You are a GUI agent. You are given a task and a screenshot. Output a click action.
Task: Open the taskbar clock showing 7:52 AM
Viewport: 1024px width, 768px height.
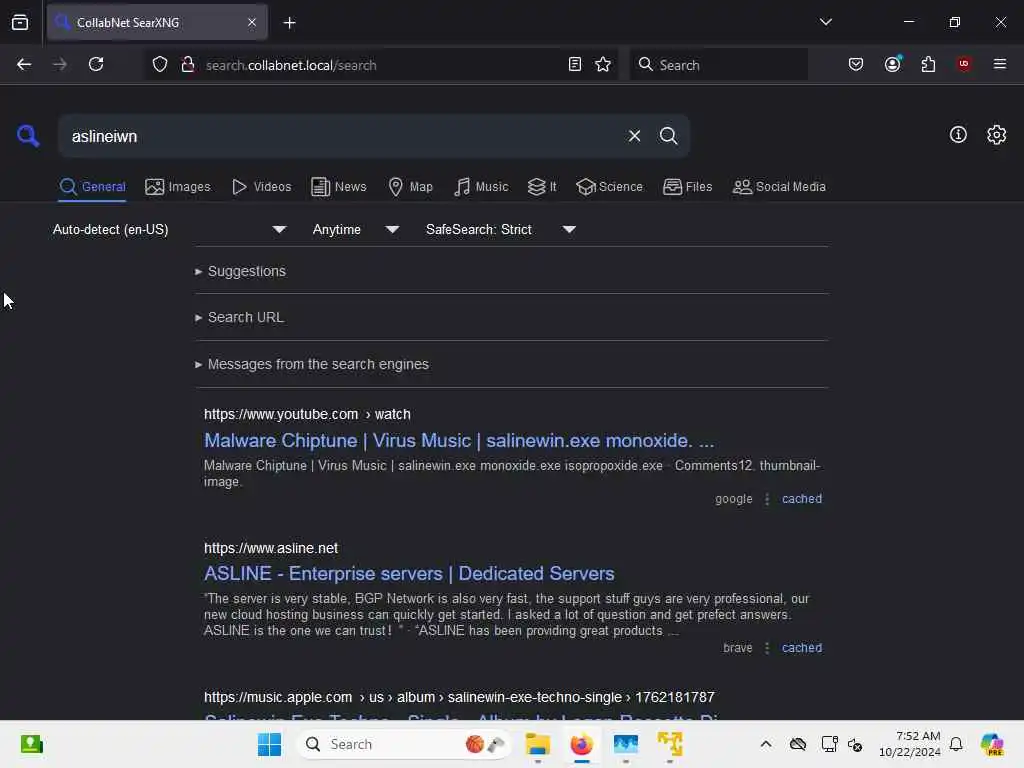910,744
